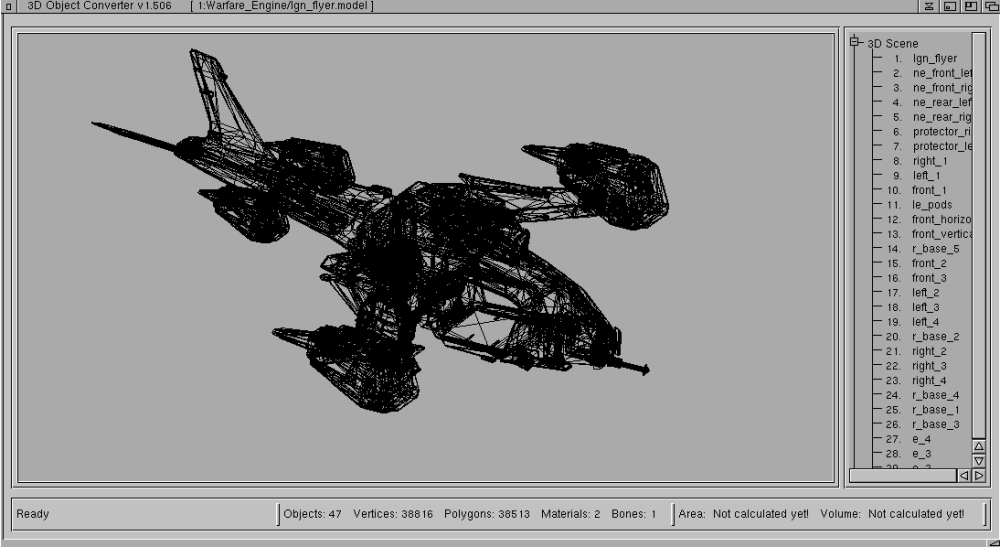
Task: Click the Materials: 2 status entry
Action: pyautogui.click(x=570, y=514)
